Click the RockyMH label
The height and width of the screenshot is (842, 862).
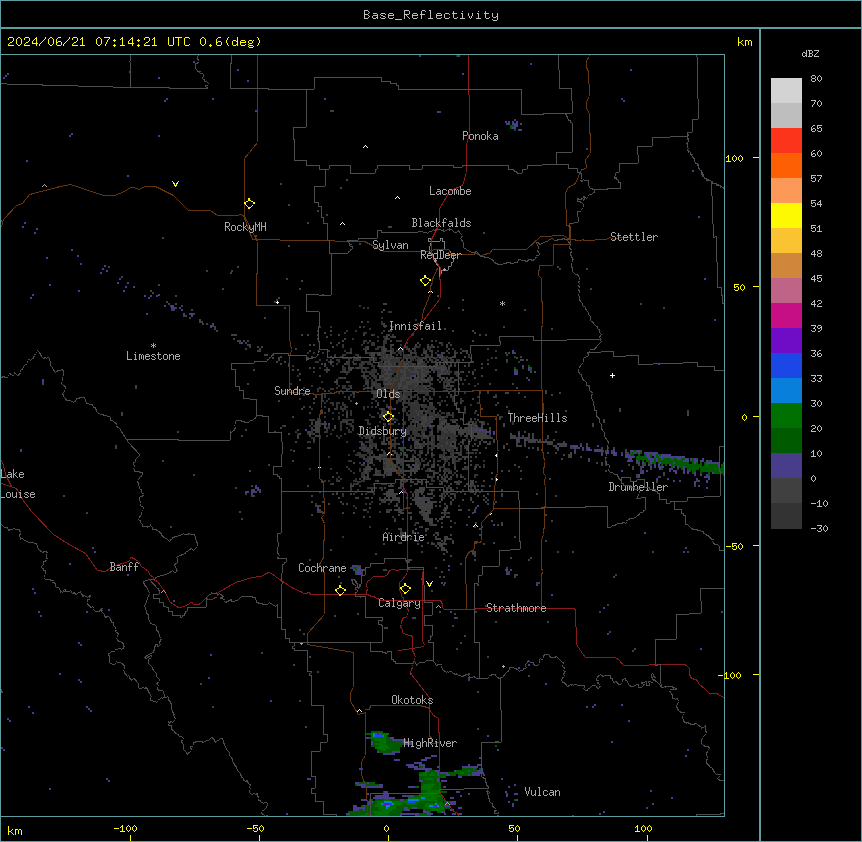pyautogui.click(x=245, y=226)
